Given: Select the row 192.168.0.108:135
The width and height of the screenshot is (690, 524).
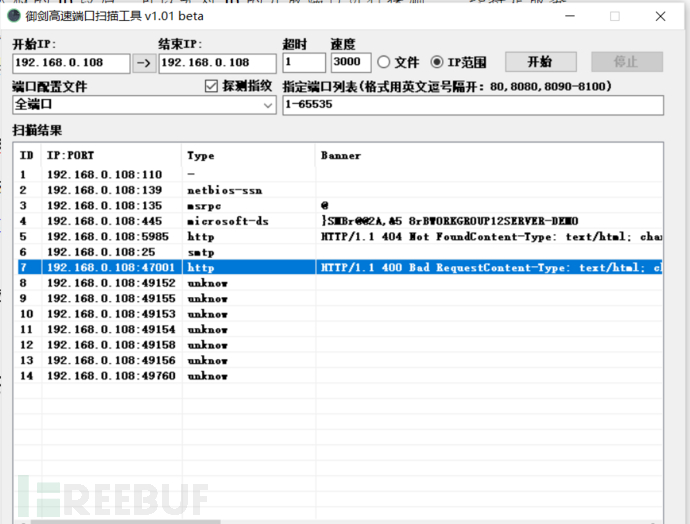Looking at the screenshot, I should 340,205.
